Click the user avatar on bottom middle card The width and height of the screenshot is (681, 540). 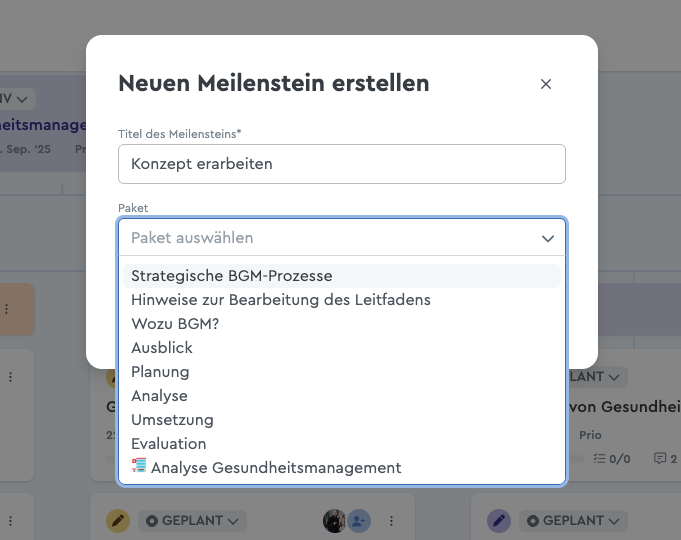click(334, 521)
